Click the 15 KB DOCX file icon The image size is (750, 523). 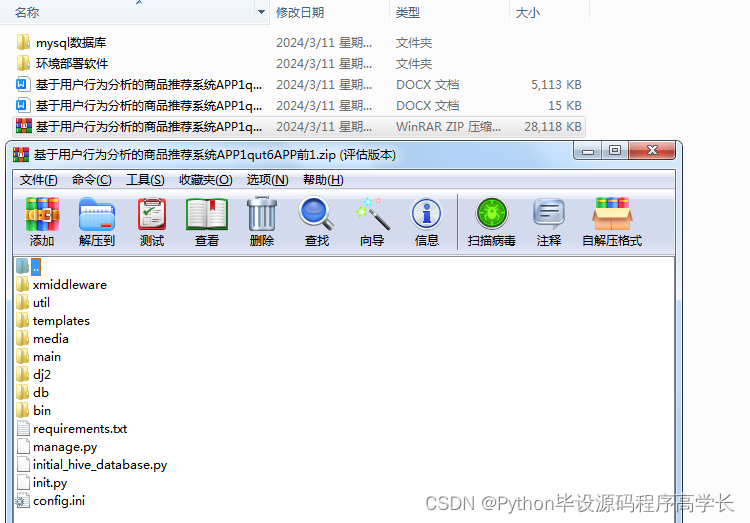(x=22, y=105)
